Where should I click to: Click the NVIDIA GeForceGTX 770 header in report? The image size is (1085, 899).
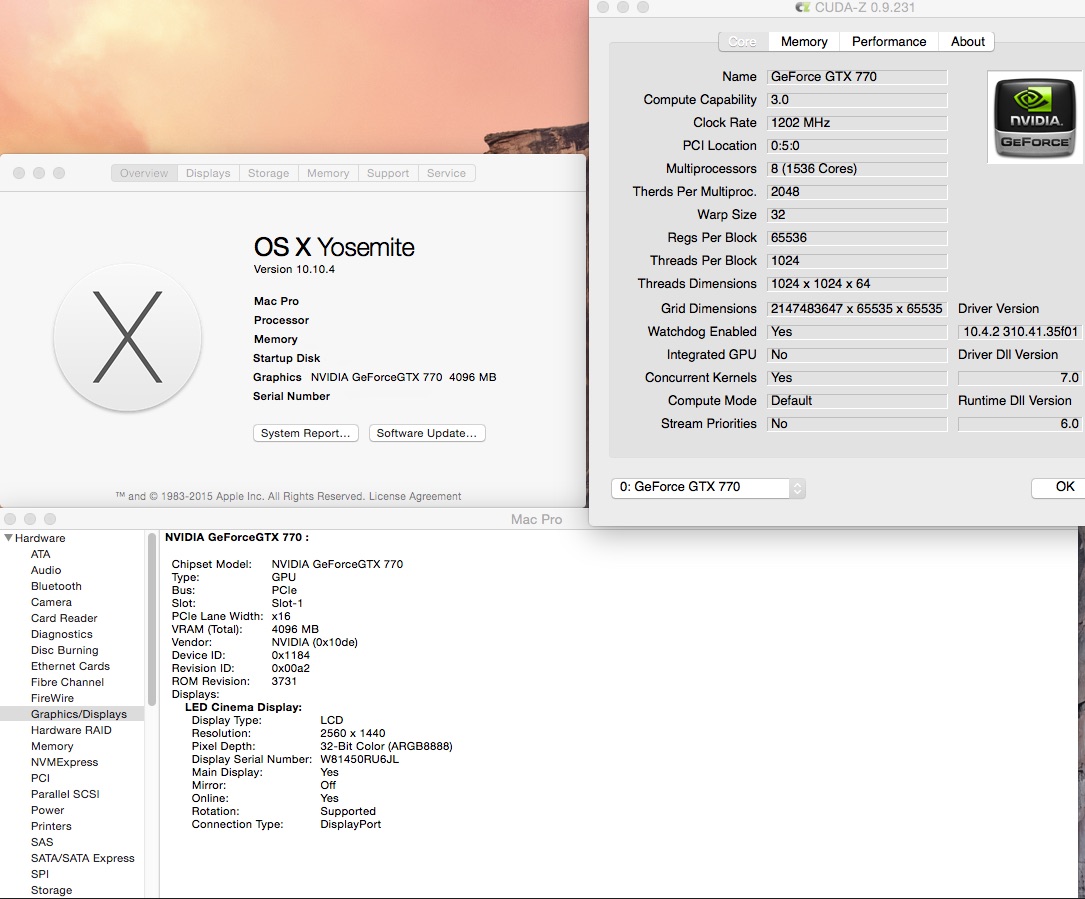[237, 537]
